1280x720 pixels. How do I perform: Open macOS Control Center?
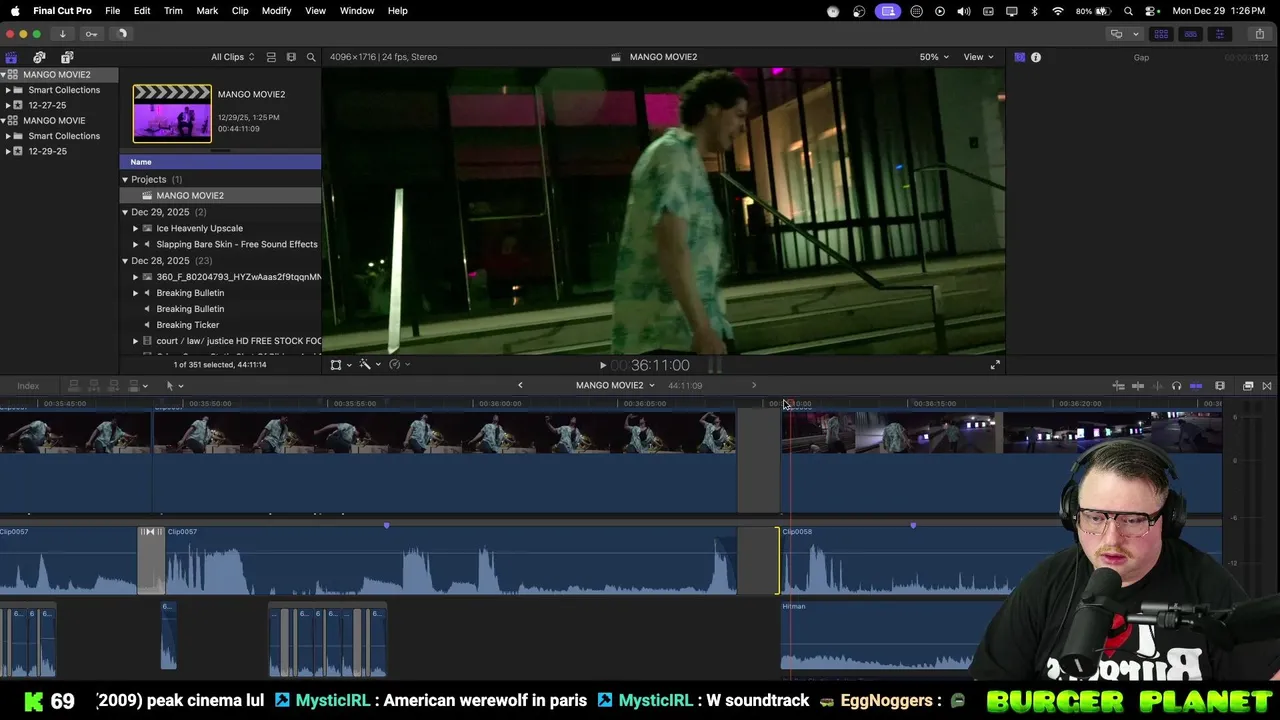(x=1151, y=10)
